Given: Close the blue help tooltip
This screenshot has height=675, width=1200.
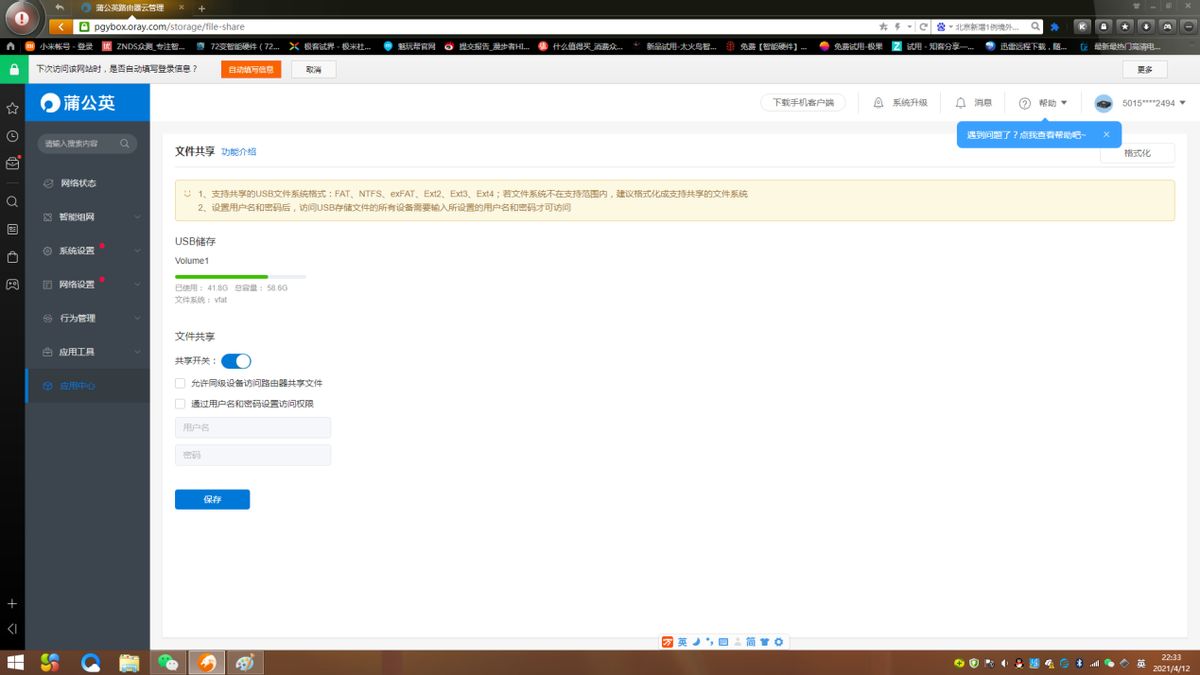Looking at the screenshot, I should pos(1106,134).
